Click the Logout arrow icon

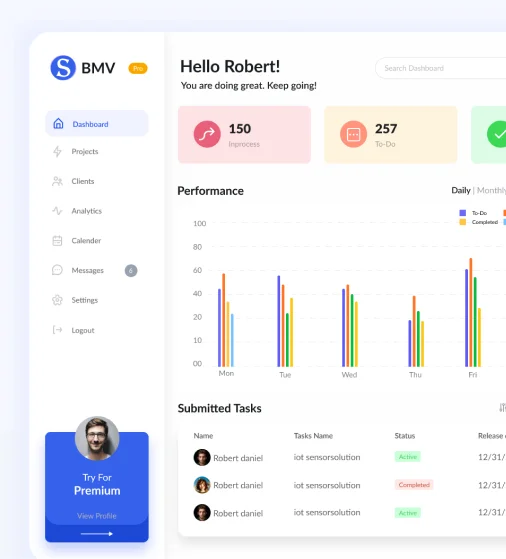click(x=57, y=330)
